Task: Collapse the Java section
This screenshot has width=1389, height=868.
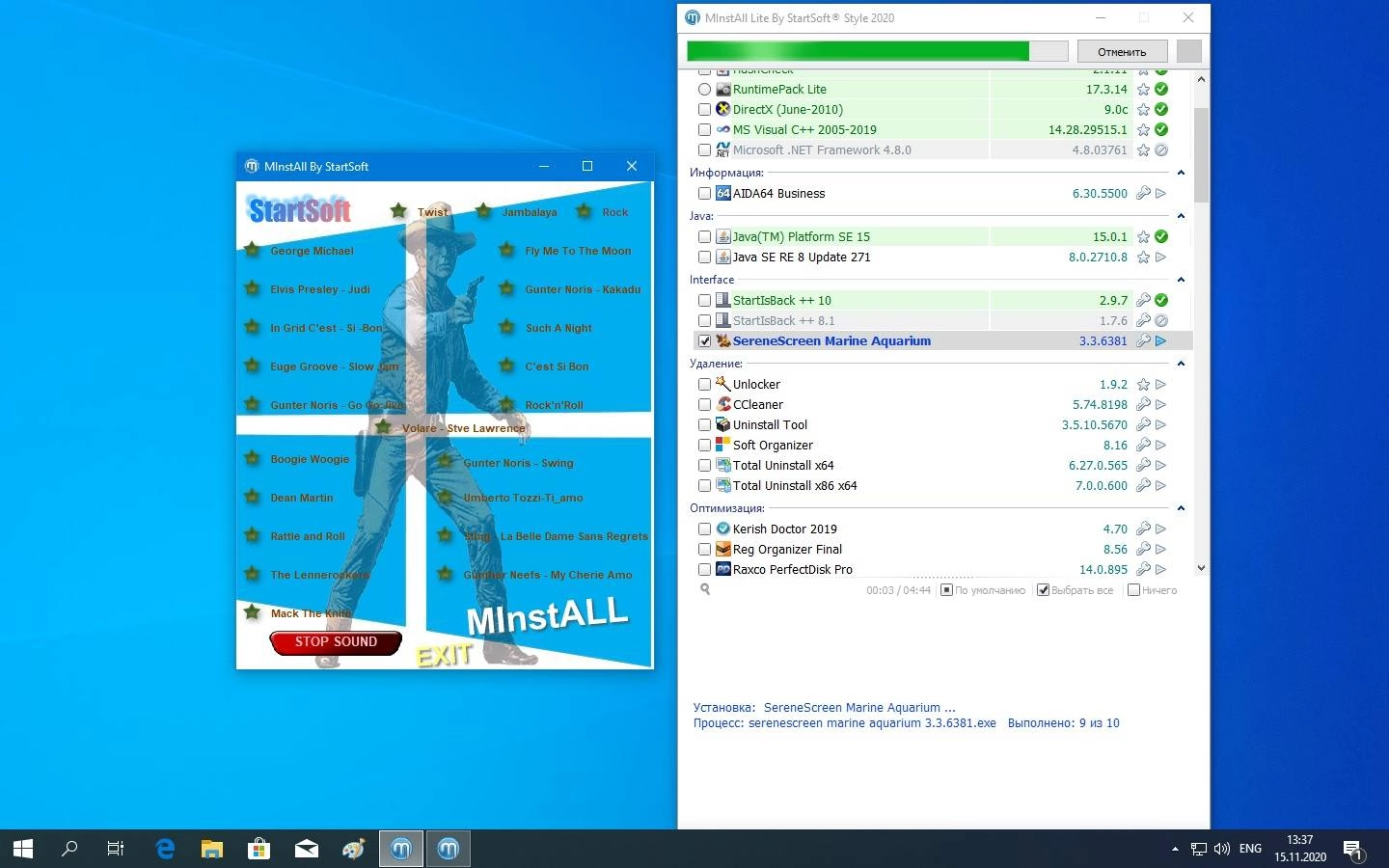Action: pyautogui.click(x=1181, y=216)
